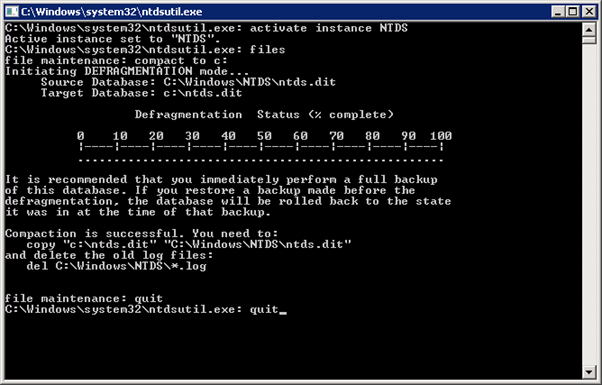Click 'and delete the old log files:' line
This screenshot has width=602, height=385.
coord(109,255)
